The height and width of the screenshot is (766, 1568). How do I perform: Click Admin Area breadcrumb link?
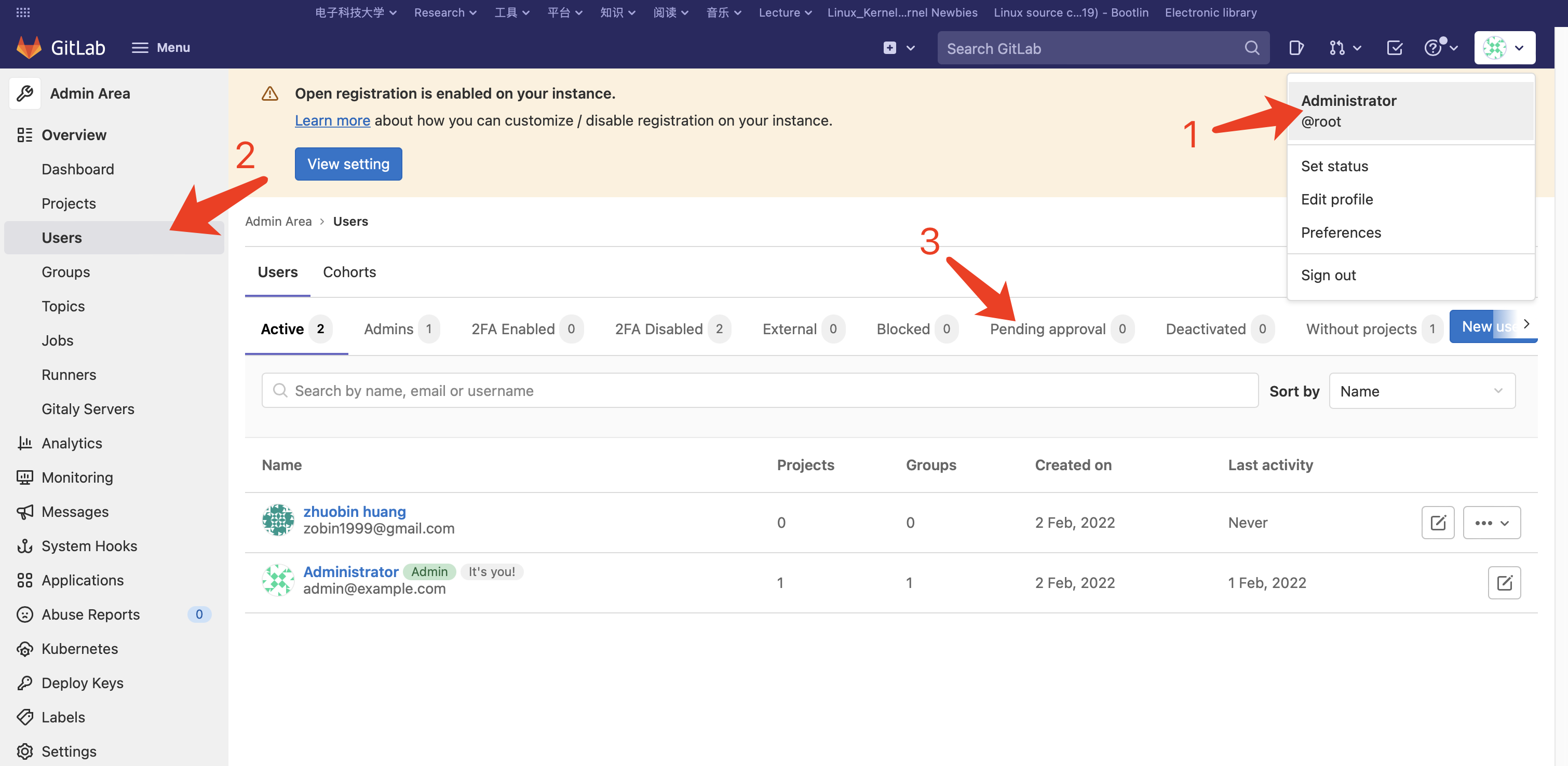pos(278,222)
